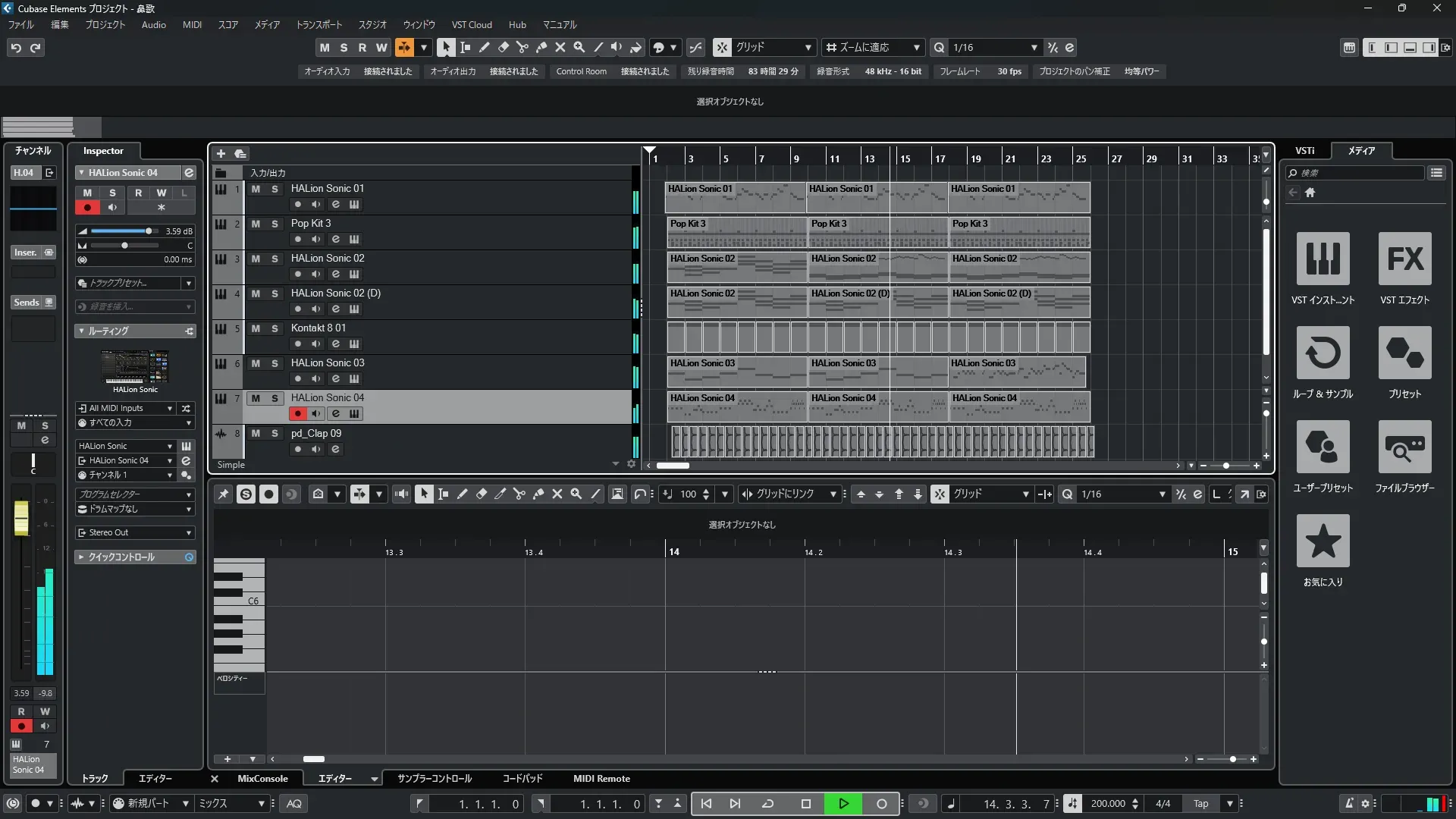Open the 1/16 quantize preset dropdown

(x=1034, y=47)
